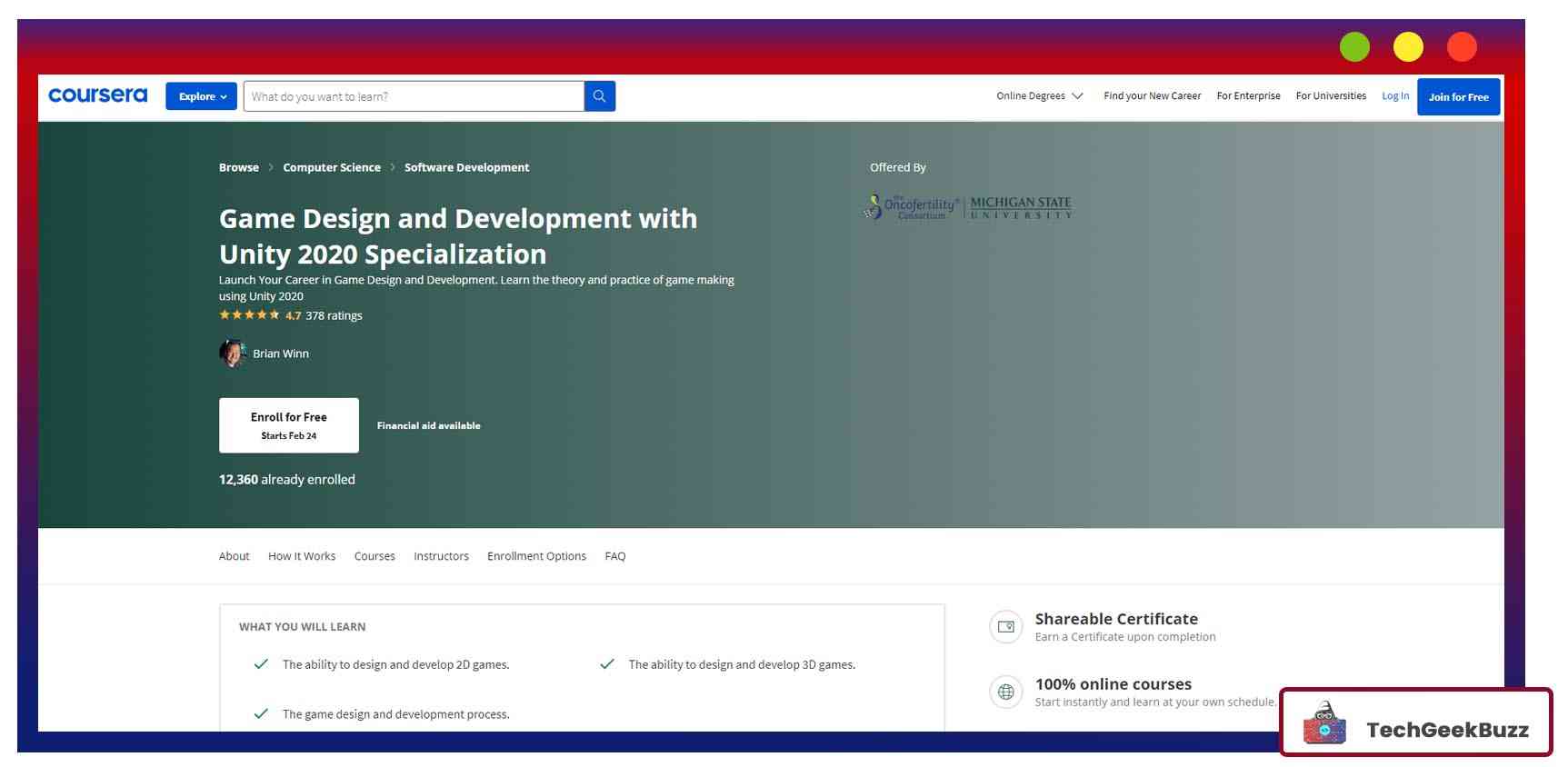Click the Log In link
The height and width of the screenshot is (767, 1568).
(x=1394, y=96)
